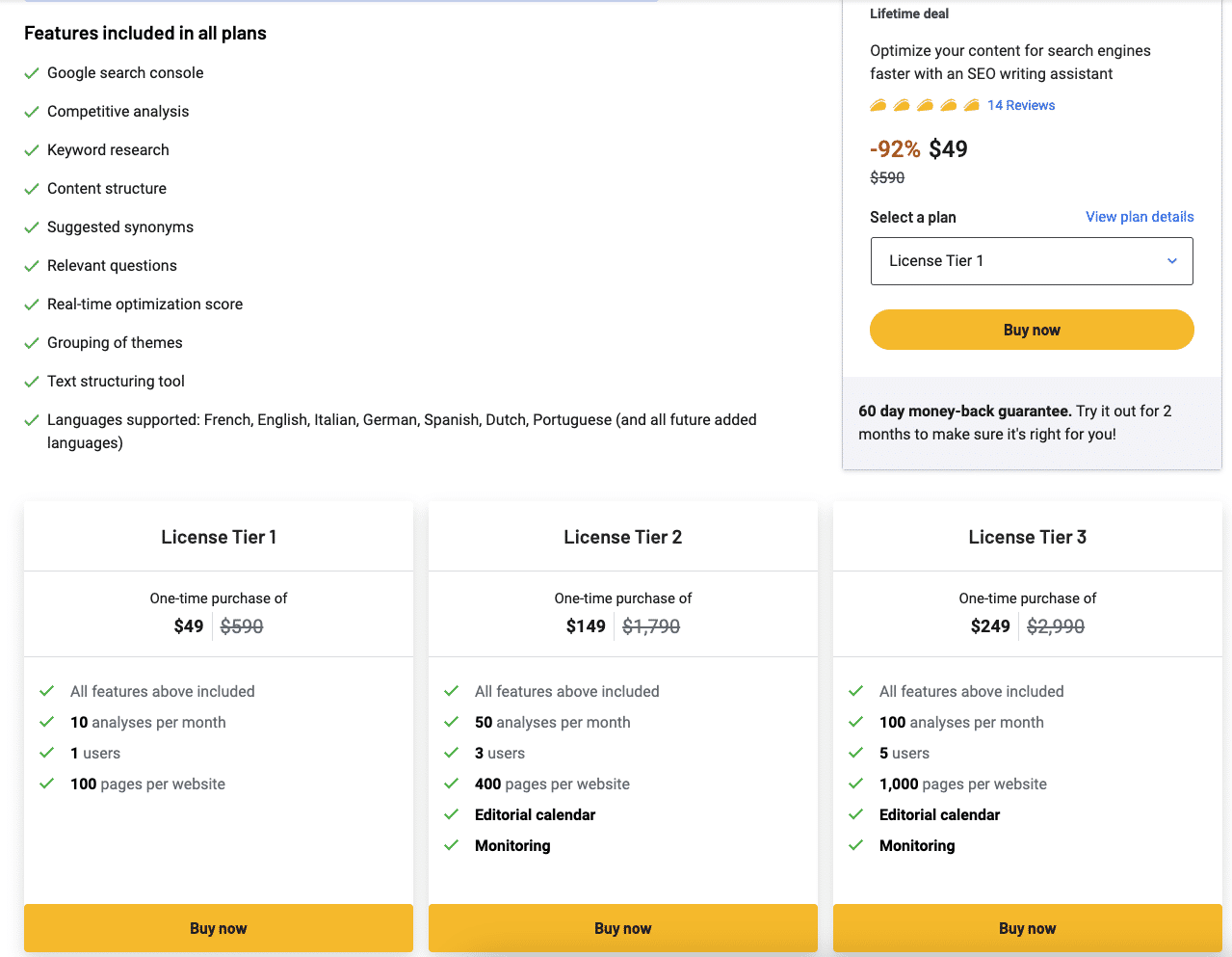Open View plan details link
This screenshot has width=1232, height=957.
(1140, 217)
